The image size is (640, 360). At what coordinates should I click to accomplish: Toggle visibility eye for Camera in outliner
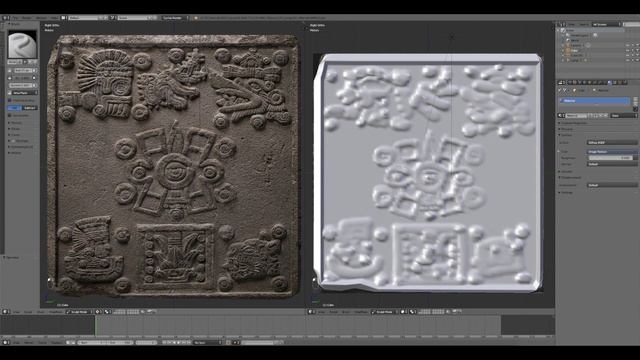pyautogui.click(x=628, y=45)
